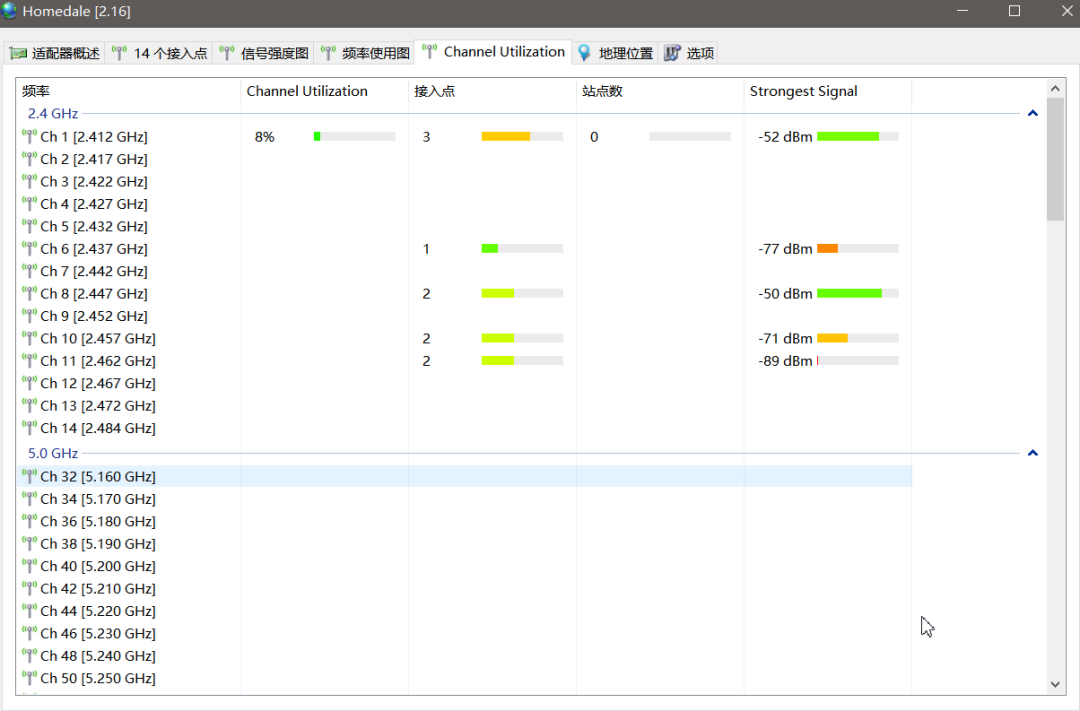
Task: Click the antenna icon beside Ch 50
Action: click(27, 678)
